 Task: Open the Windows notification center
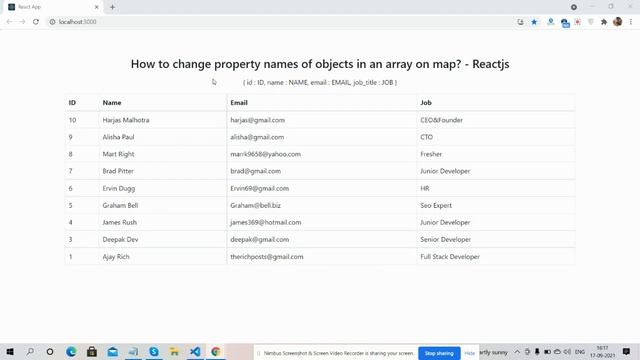click(626, 351)
